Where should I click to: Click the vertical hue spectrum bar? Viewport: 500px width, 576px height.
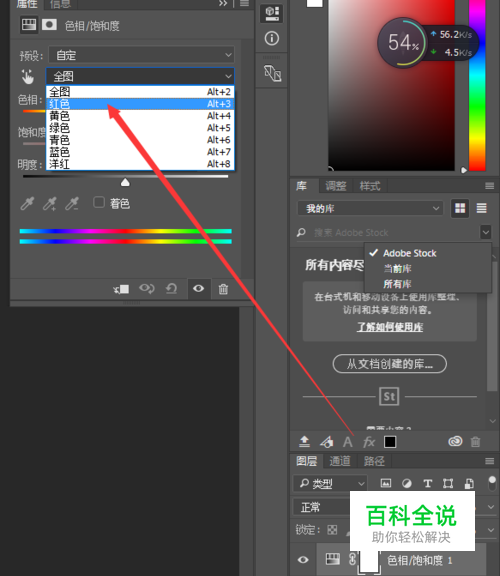coord(477,85)
